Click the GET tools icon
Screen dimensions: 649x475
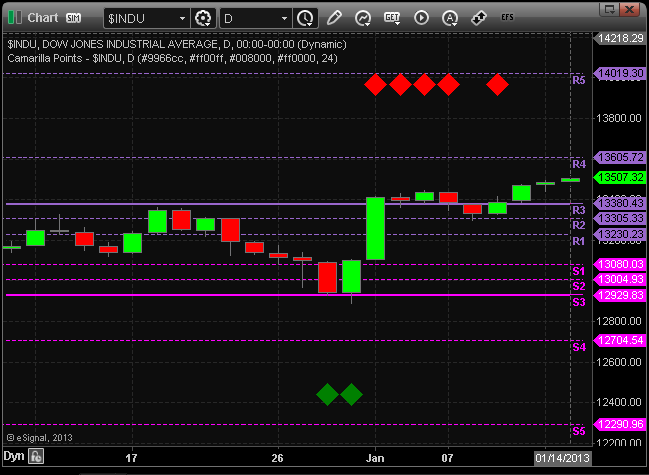click(392, 18)
